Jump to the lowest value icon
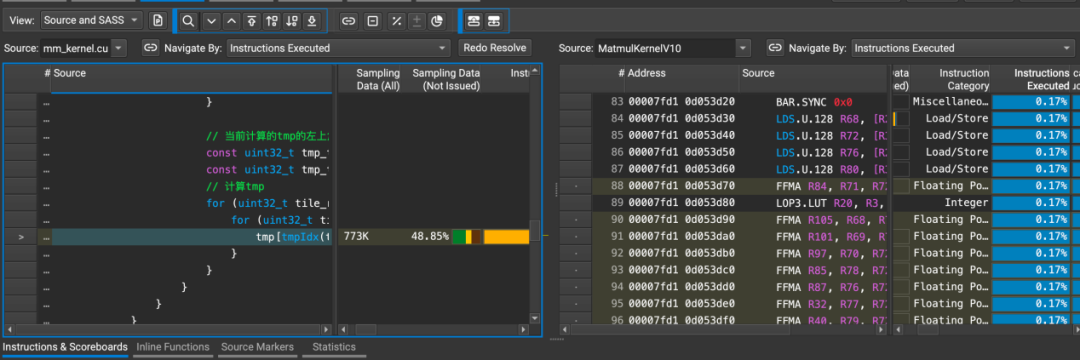1080x360 pixels. click(x=311, y=21)
